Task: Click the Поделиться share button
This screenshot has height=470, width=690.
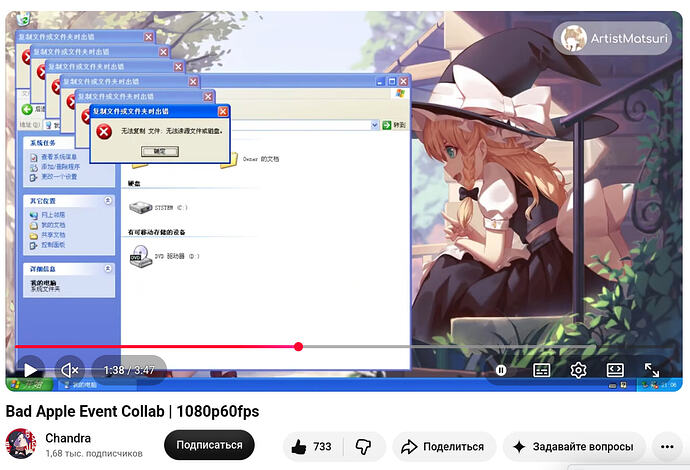Action: (x=444, y=447)
